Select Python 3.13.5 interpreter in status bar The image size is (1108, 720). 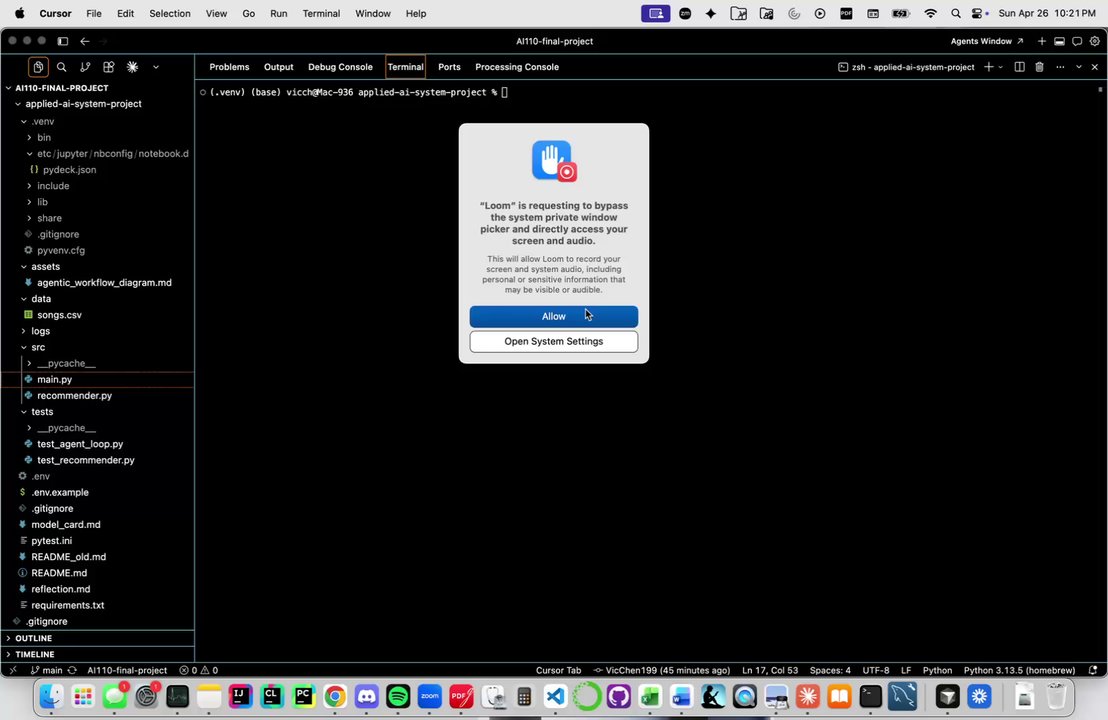point(1019,670)
